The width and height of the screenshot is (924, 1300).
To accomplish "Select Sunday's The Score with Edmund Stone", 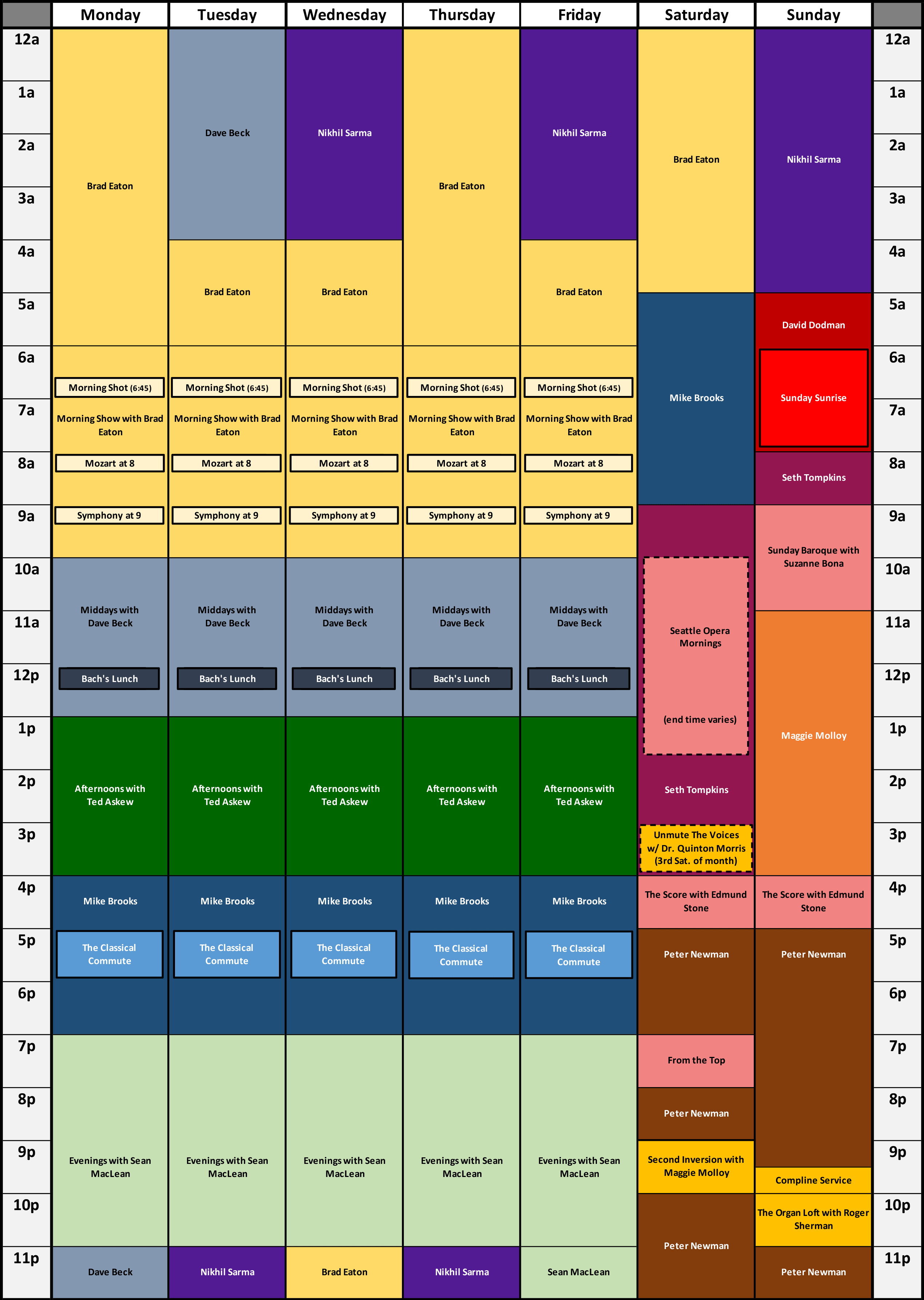I will tap(814, 901).
